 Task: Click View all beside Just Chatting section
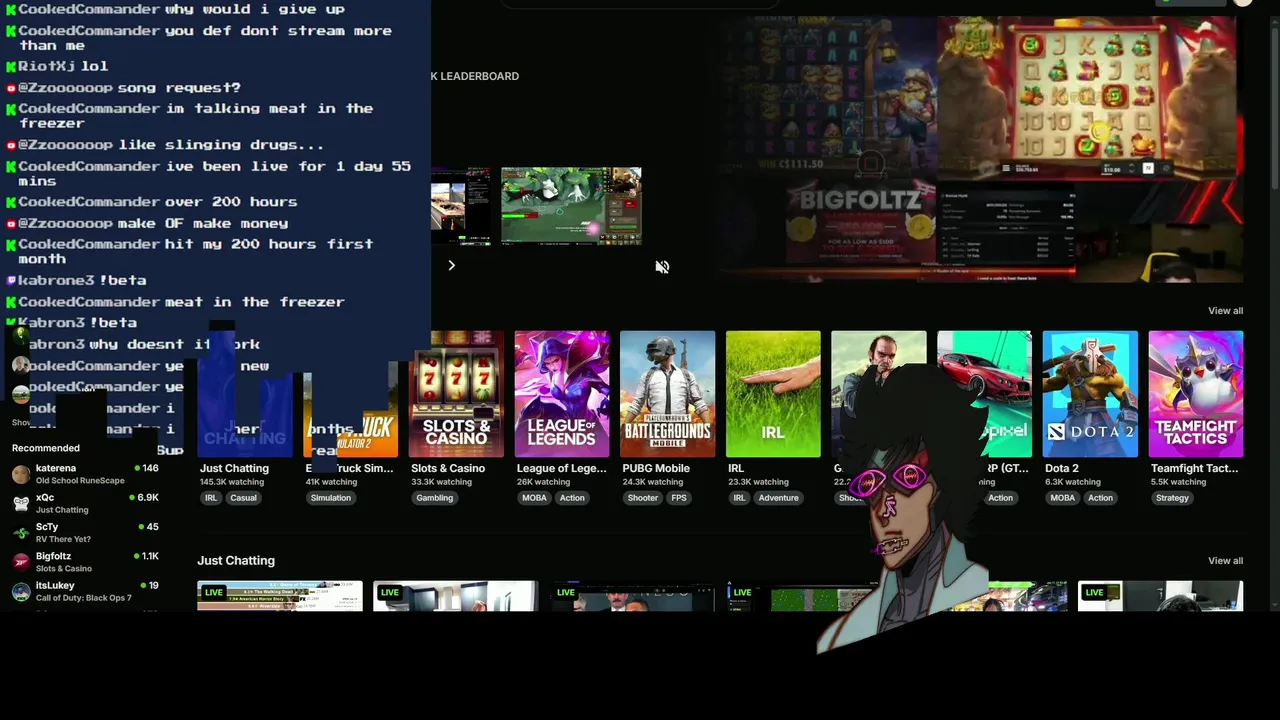[1225, 561]
